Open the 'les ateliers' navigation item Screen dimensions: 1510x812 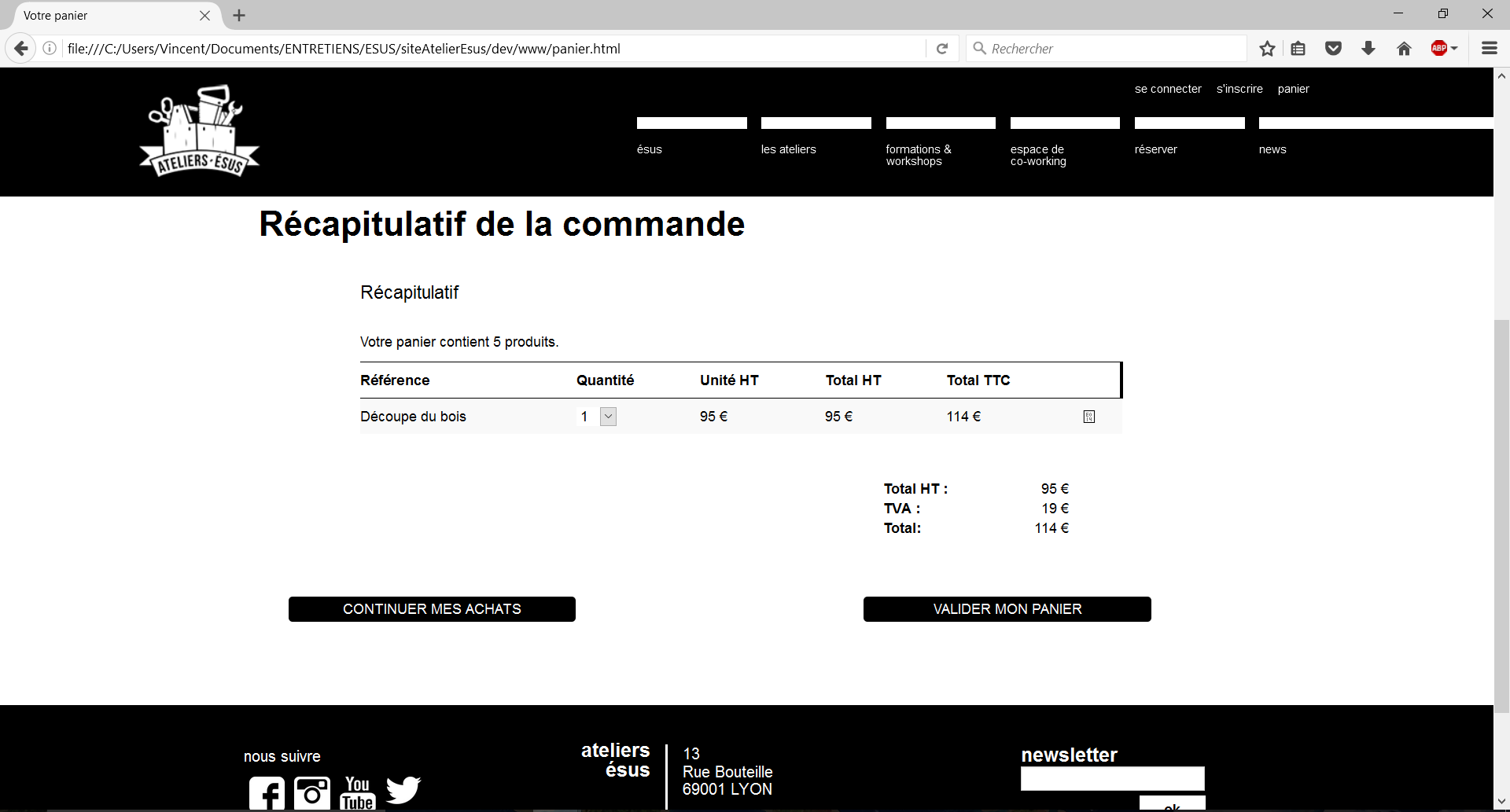point(789,149)
